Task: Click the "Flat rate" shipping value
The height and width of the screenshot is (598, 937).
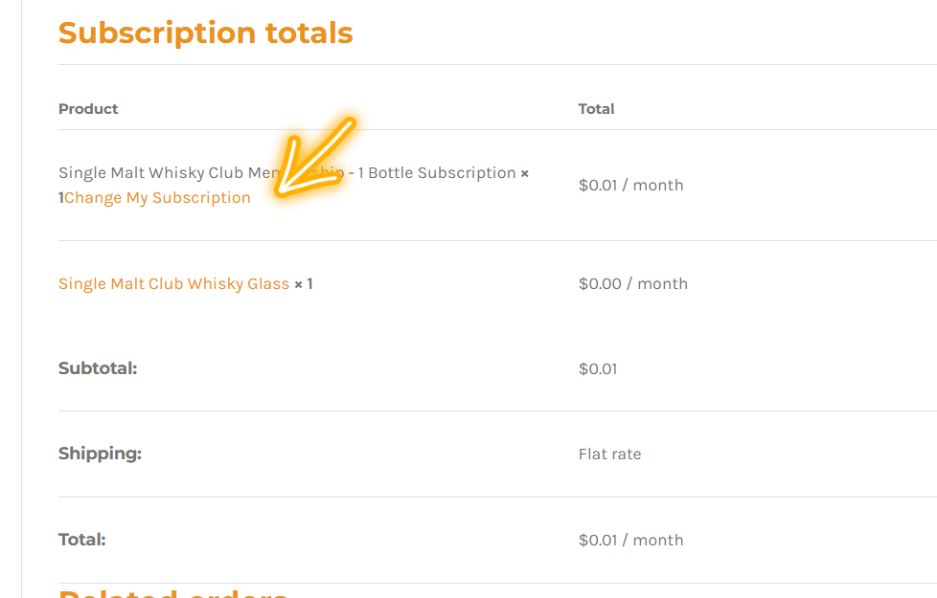Action: [x=609, y=454]
